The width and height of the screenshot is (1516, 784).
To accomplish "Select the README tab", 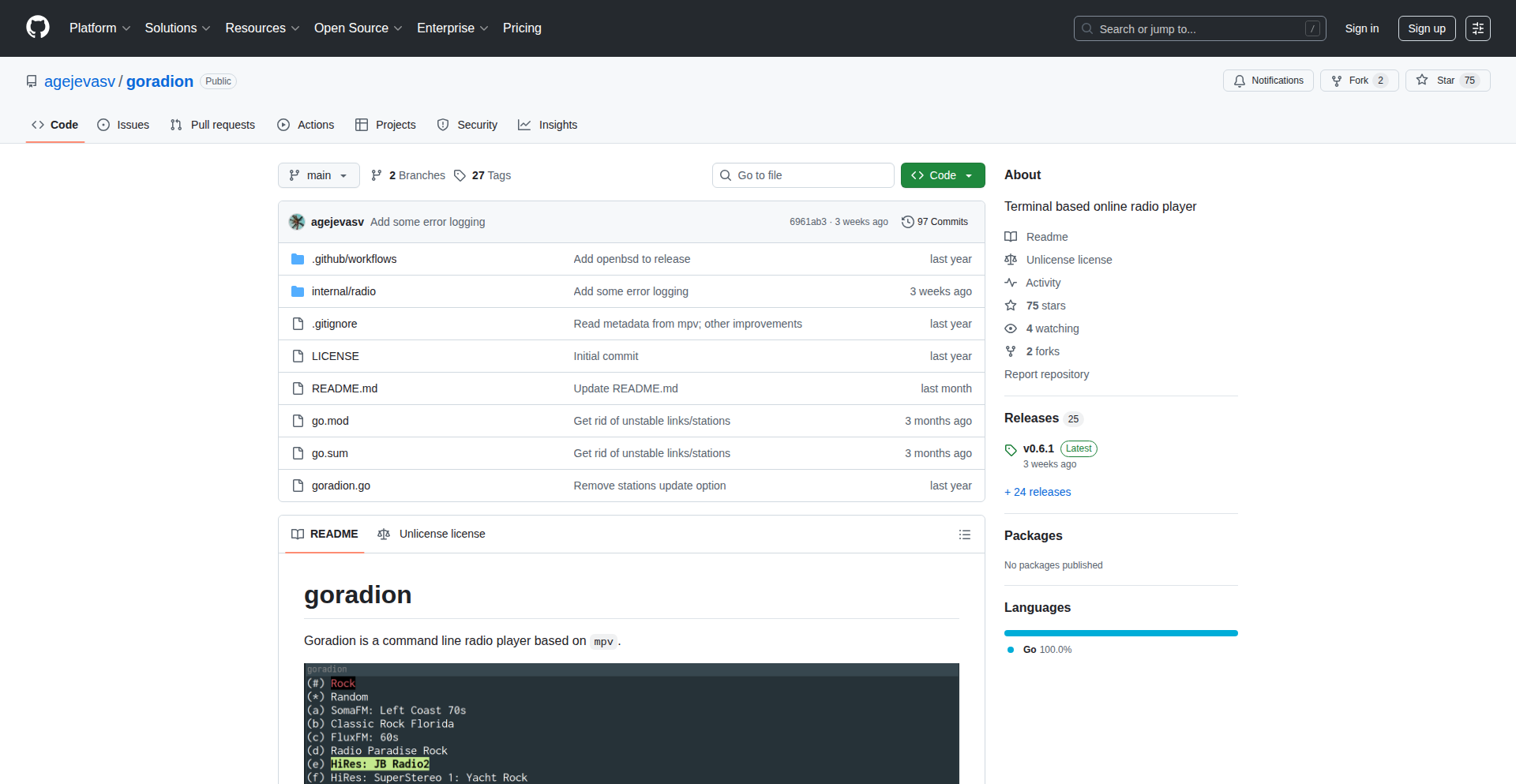I will click(x=325, y=534).
